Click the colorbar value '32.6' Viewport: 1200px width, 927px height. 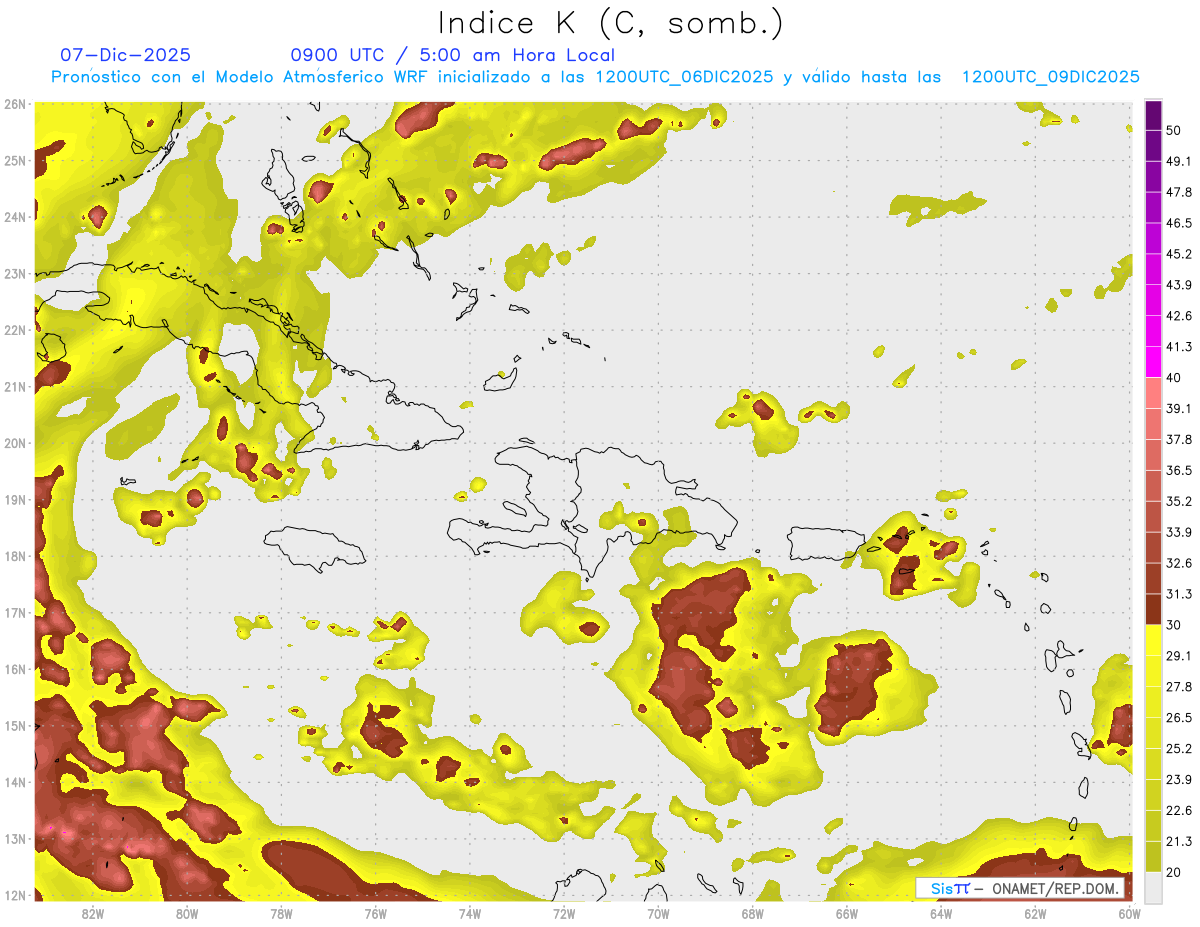point(1180,563)
